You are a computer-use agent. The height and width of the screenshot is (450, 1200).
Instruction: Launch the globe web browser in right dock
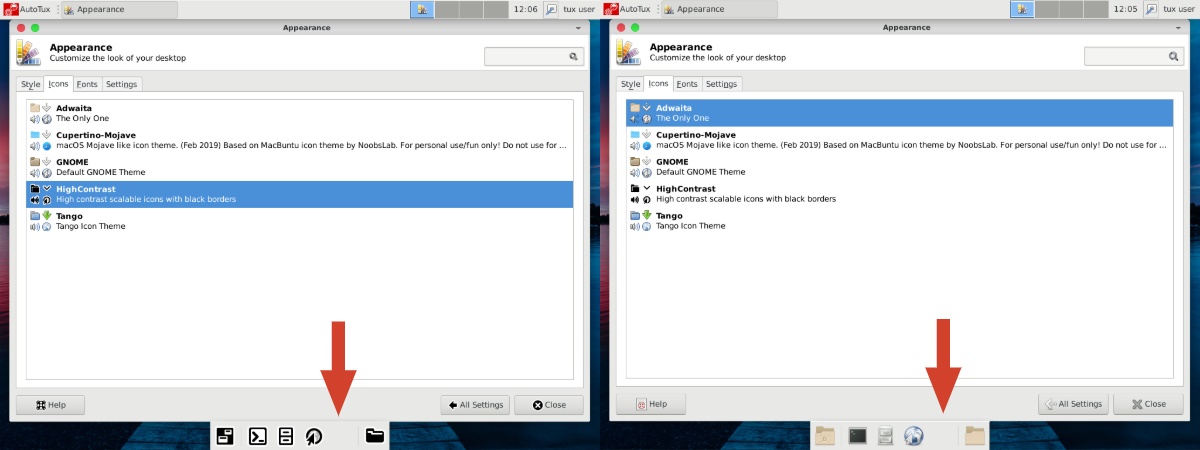[913, 436]
